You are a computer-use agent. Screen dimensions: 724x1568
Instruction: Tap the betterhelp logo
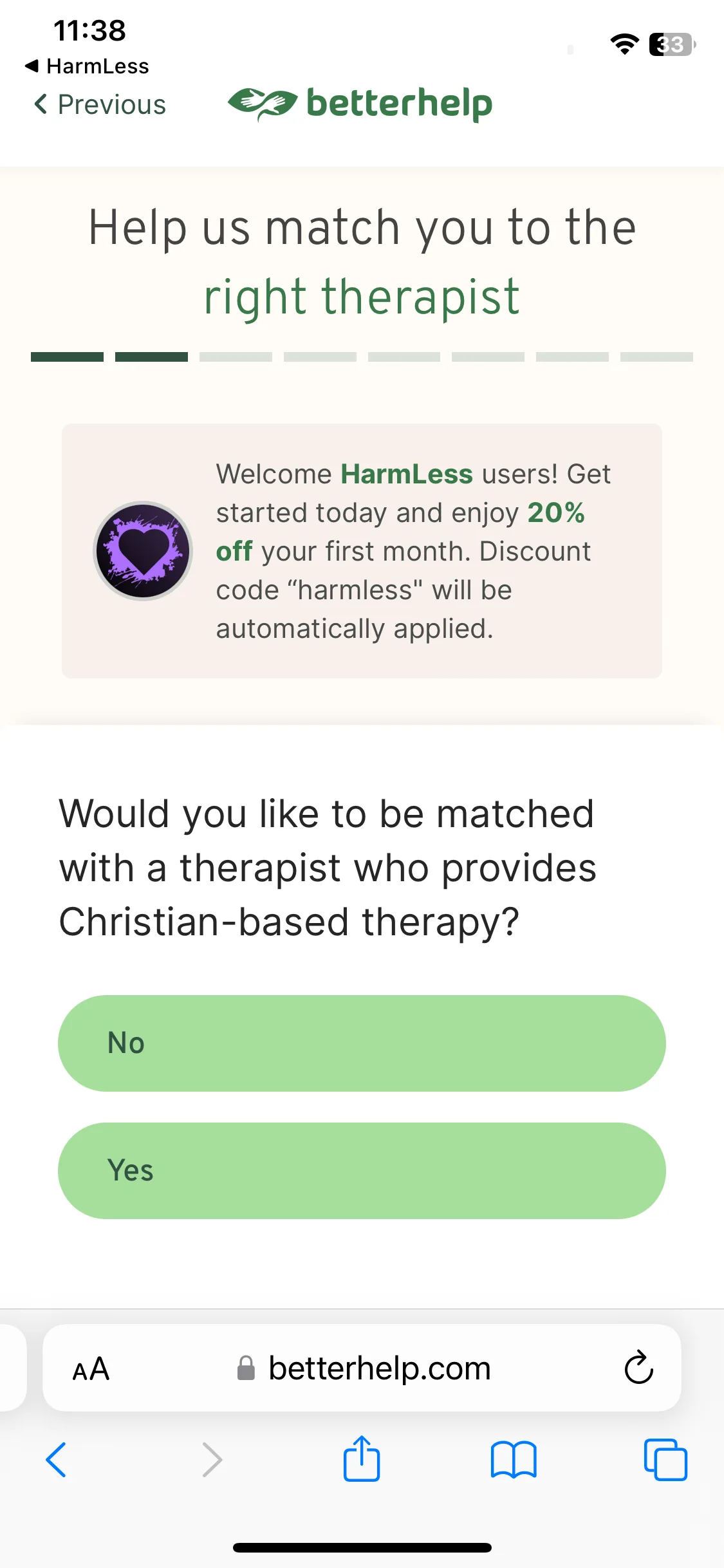(360, 104)
